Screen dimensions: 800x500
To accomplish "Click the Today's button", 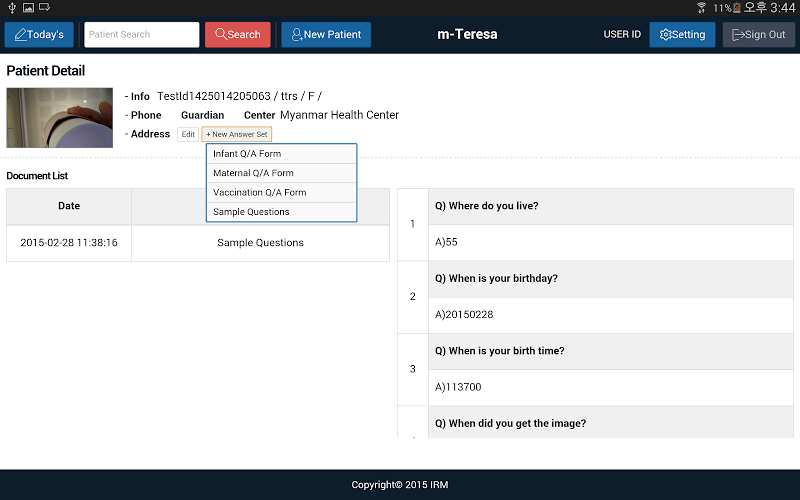I will click(x=39, y=35).
